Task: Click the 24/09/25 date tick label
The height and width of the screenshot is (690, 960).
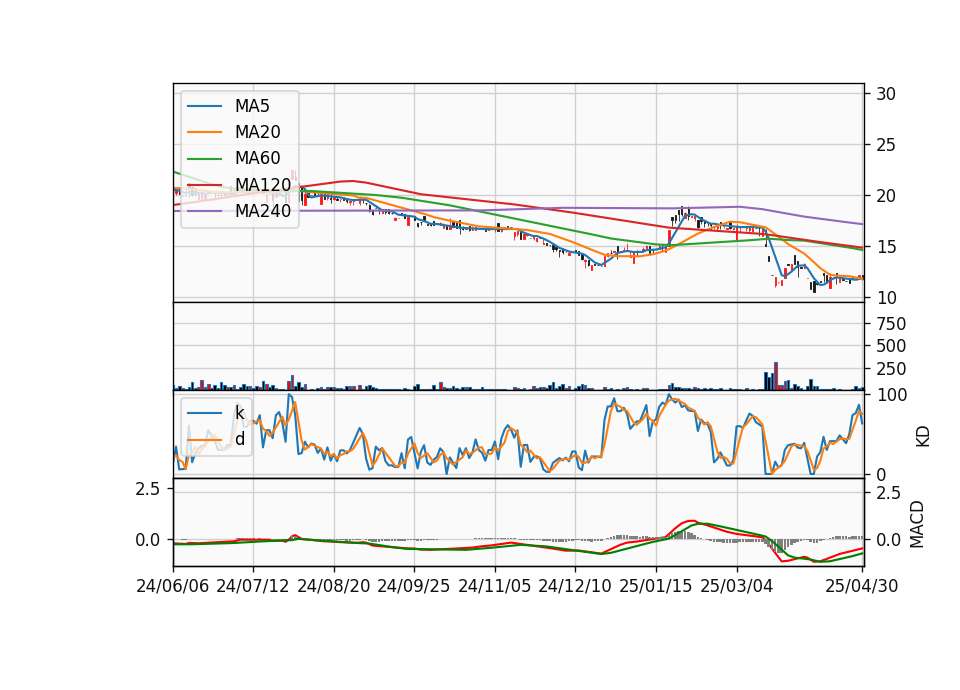Action: [413, 586]
